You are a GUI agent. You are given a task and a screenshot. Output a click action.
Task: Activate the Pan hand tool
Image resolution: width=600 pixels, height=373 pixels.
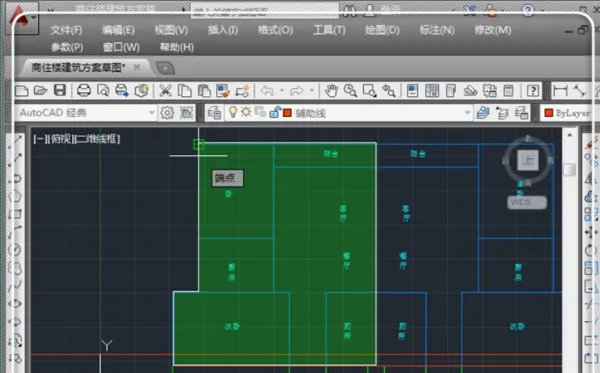click(x=331, y=91)
